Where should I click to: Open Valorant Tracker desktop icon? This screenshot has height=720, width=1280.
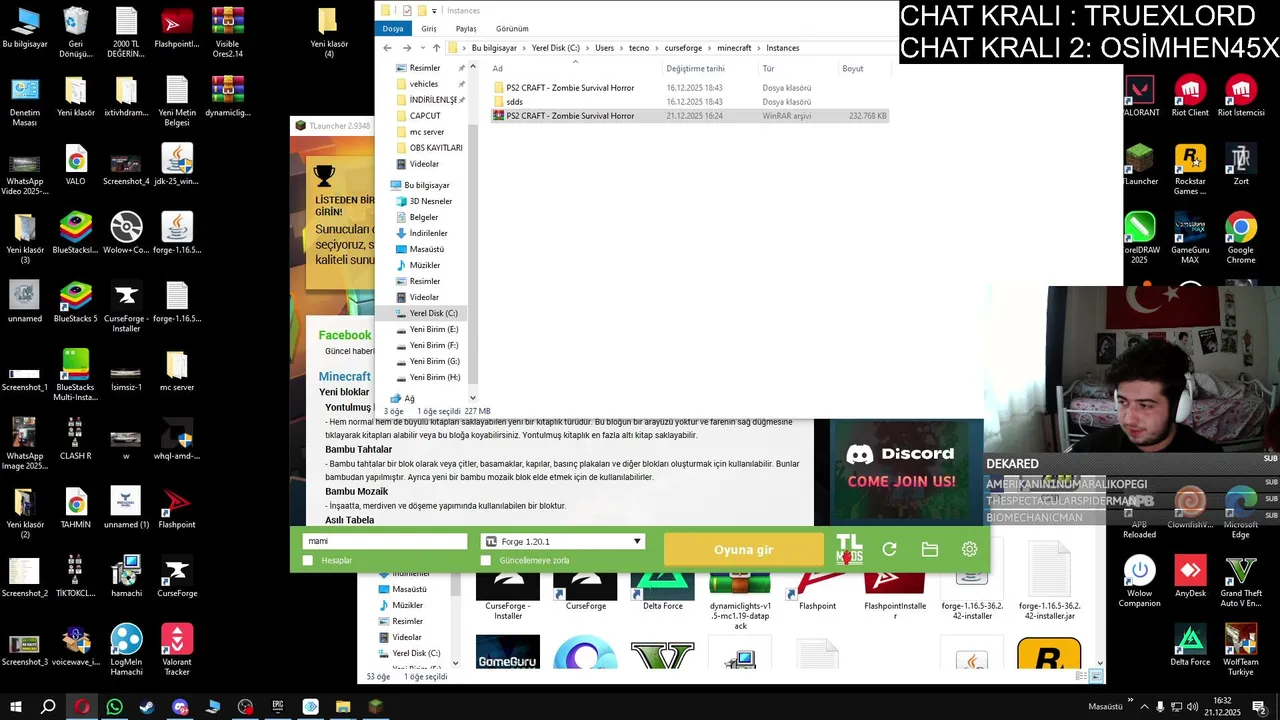pos(177,651)
